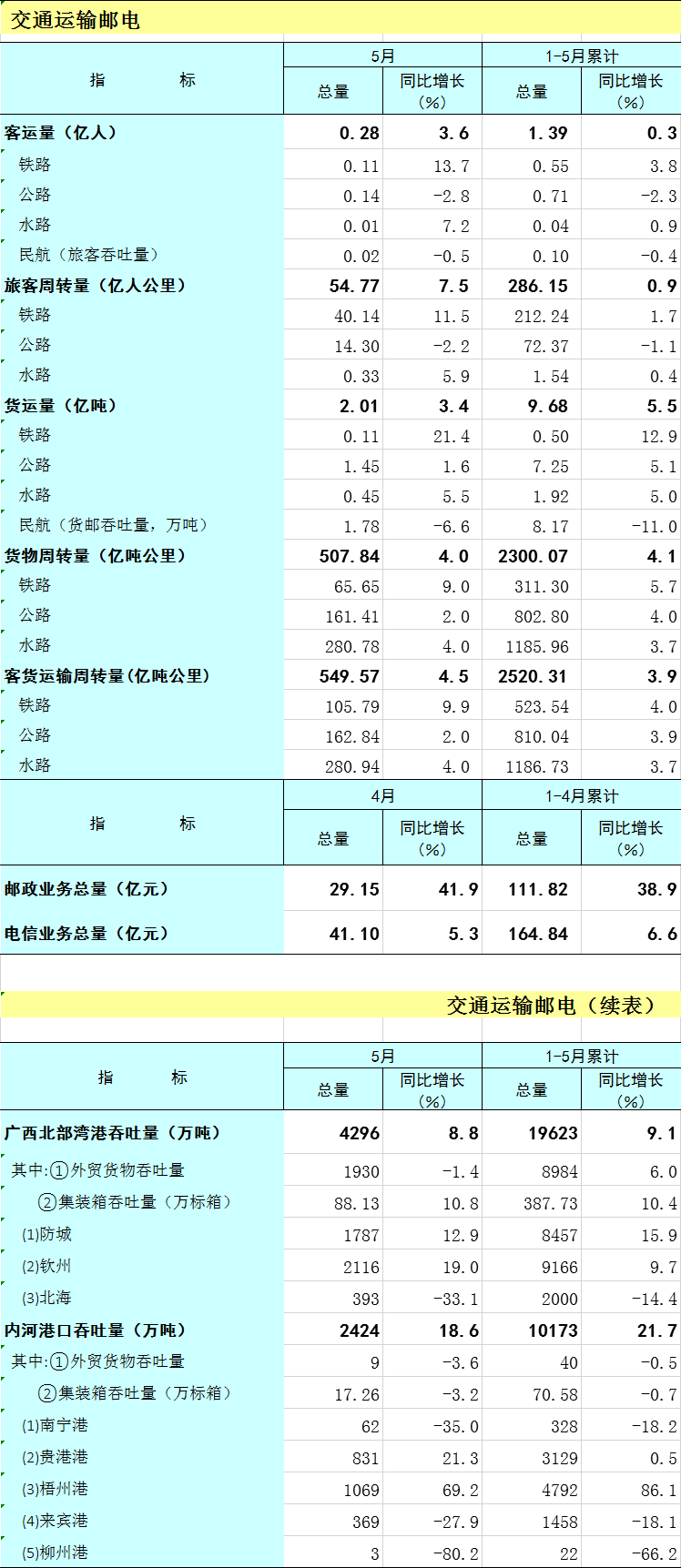Select the (2)贵港港 row label
The width and height of the screenshot is (681, 1568).
(55, 1458)
